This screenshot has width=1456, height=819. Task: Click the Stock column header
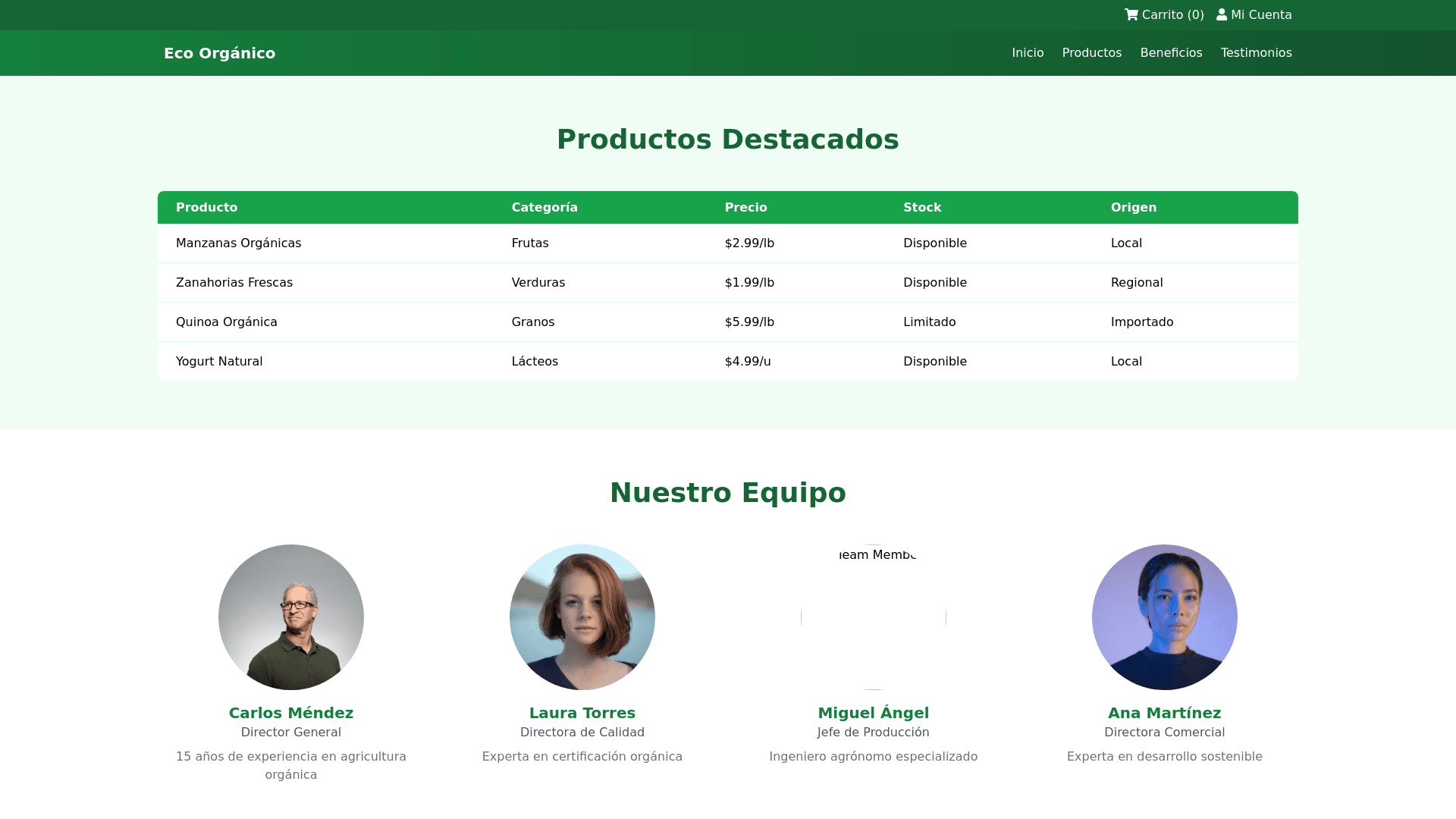tap(922, 208)
